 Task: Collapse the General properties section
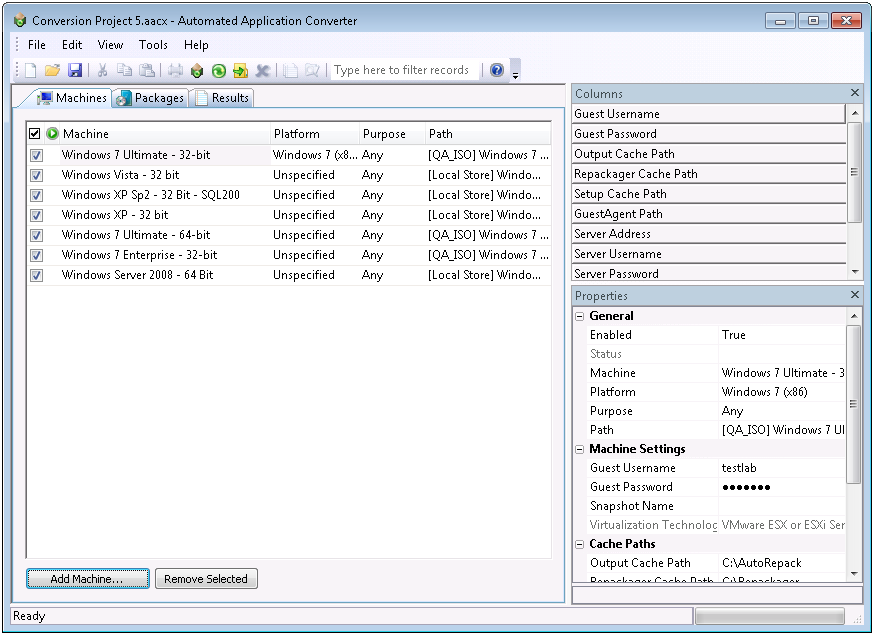click(x=580, y=316)
